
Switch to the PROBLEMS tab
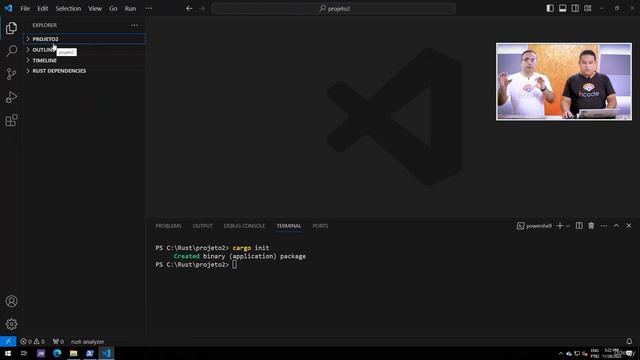[x=168, y=226]
